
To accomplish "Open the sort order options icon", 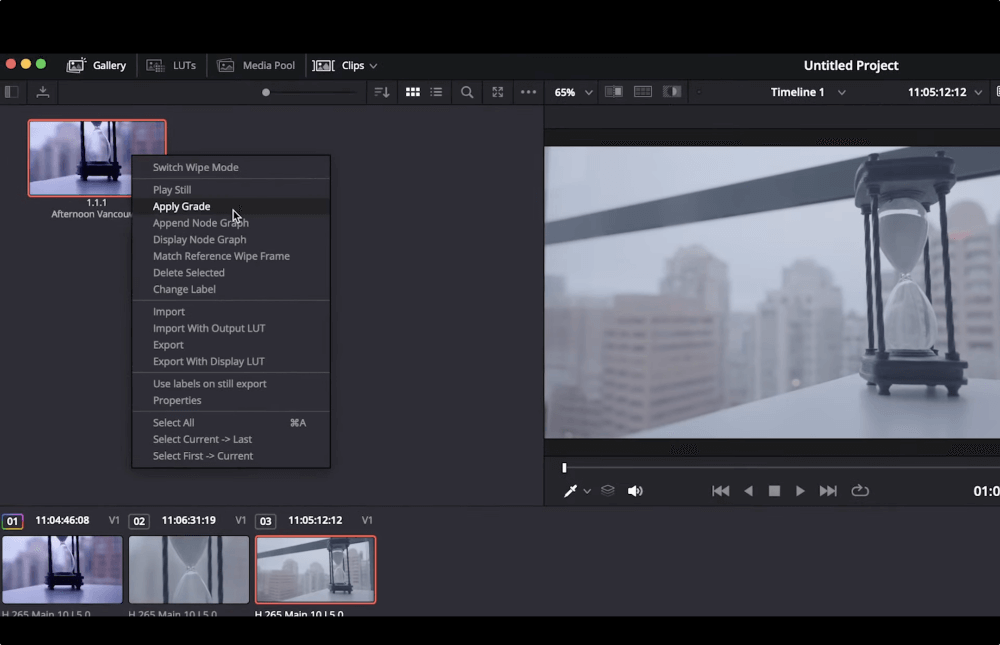I will tap(381, 92).
